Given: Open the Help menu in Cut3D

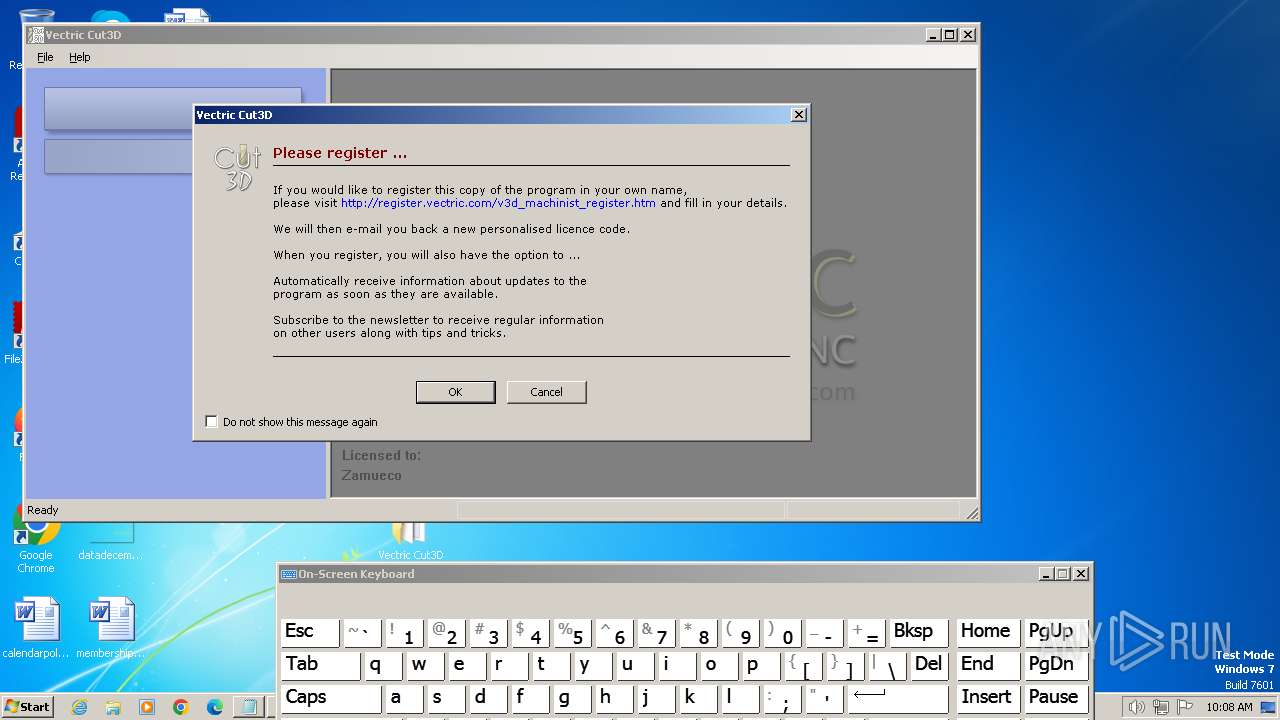Looking at the screenshot, I should pos(80,57).
